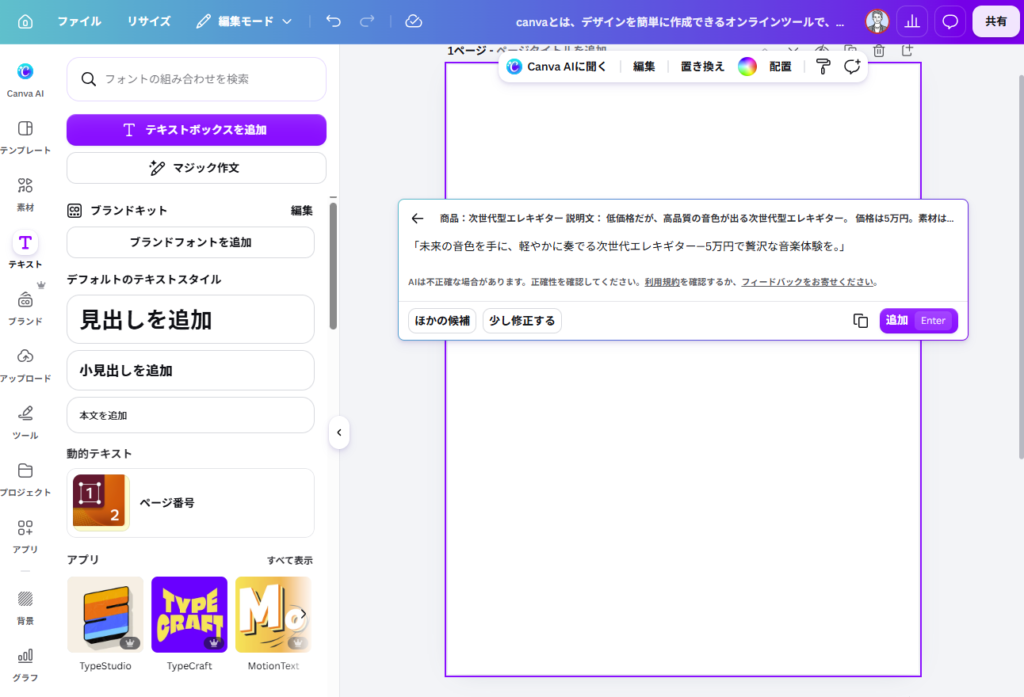The height and width of the screenshot is (697, 1024).
Task: Click Canva AIに聞く in floating toolbar
Action: pyautogui.click(x=557, y=67)
